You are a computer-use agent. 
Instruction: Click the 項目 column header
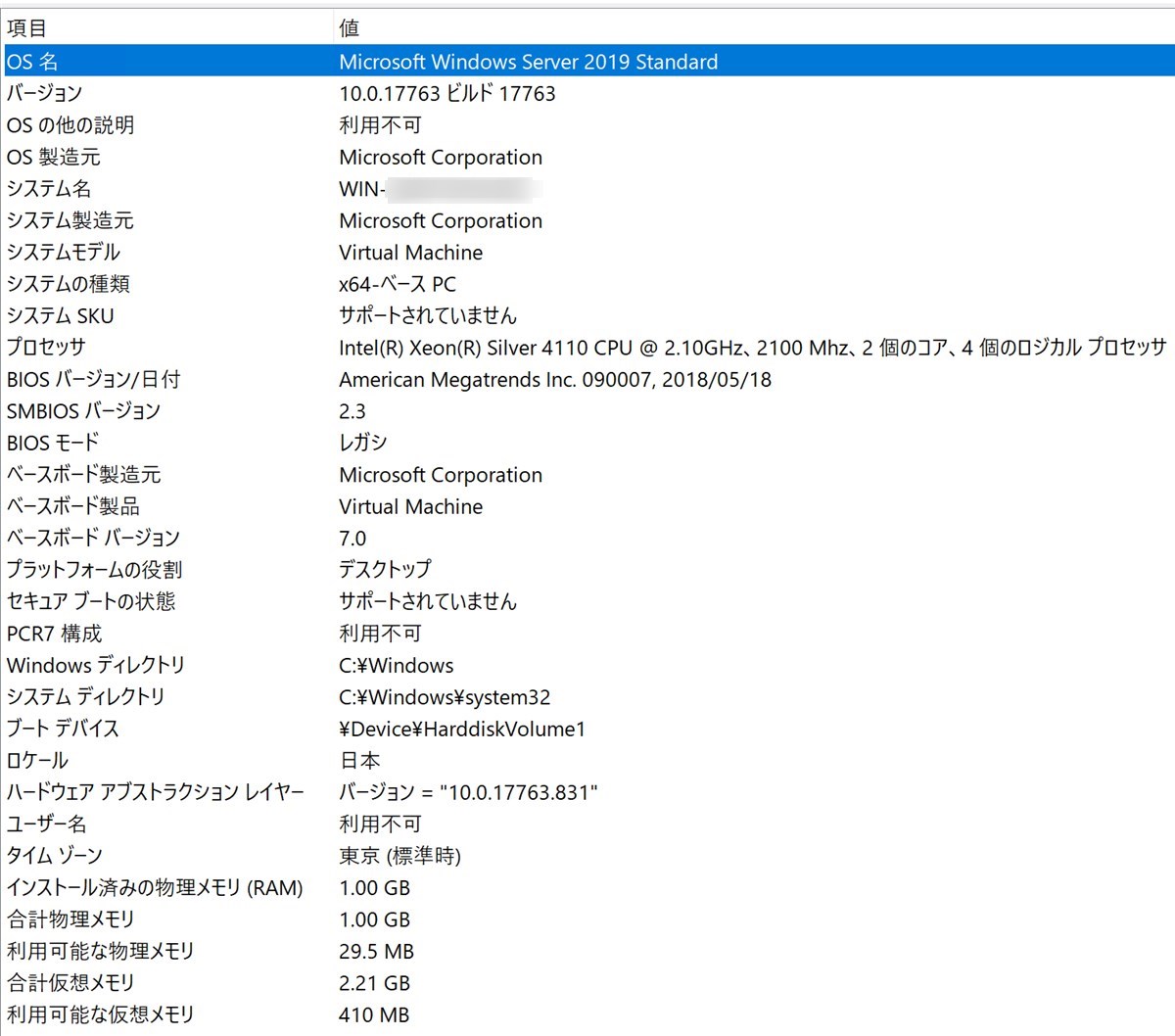pos(166,28)
